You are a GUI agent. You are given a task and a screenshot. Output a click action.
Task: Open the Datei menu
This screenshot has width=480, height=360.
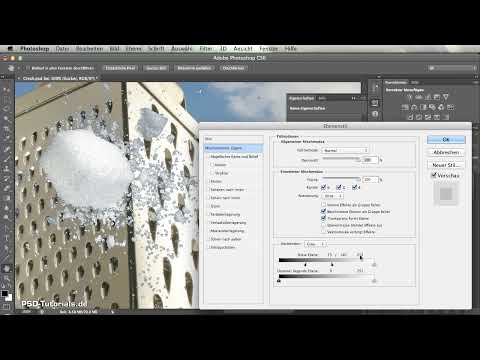click(x=62, y=49)
